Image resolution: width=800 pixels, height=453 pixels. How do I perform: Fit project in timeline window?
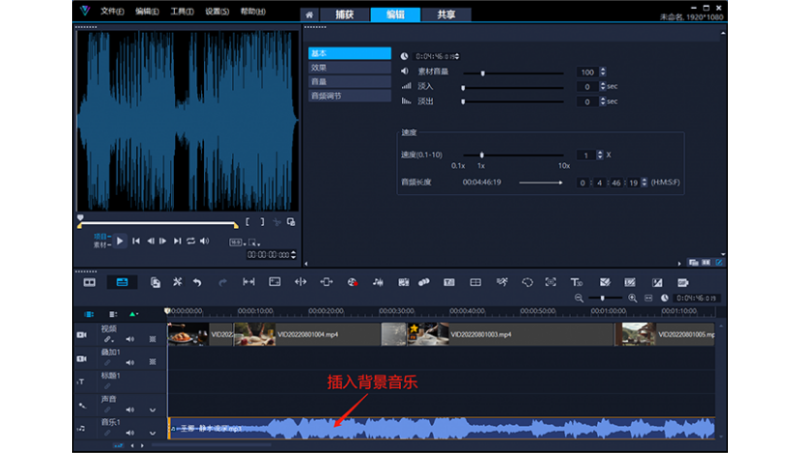648,298
